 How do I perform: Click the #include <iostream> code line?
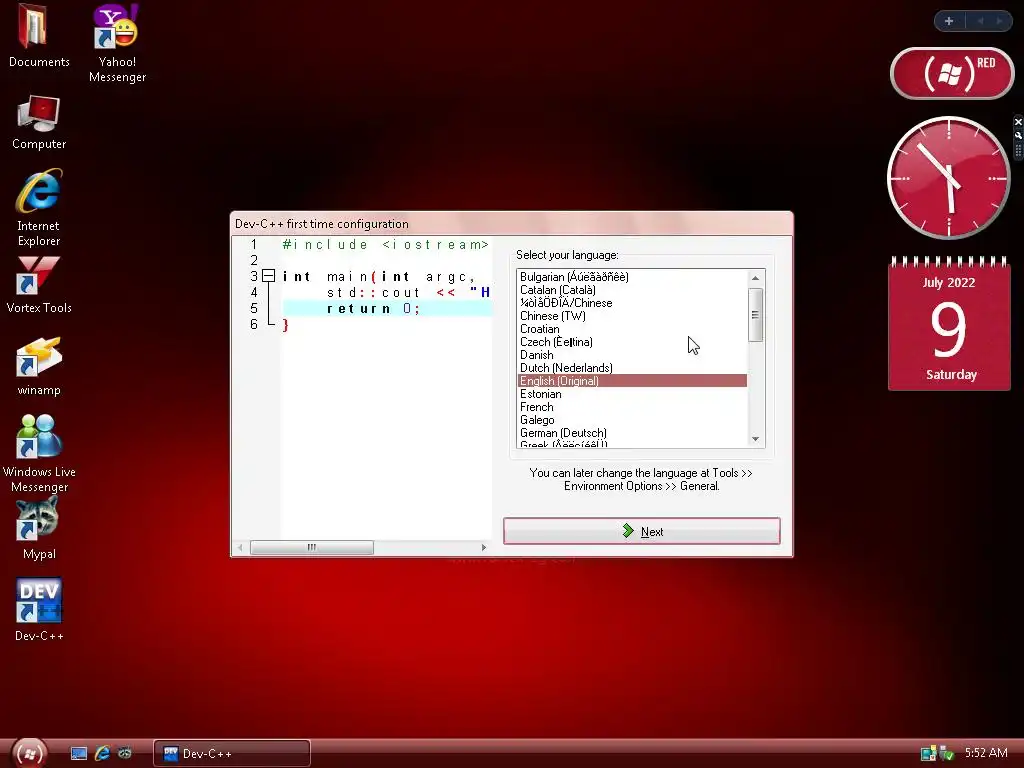coord(385,245)
